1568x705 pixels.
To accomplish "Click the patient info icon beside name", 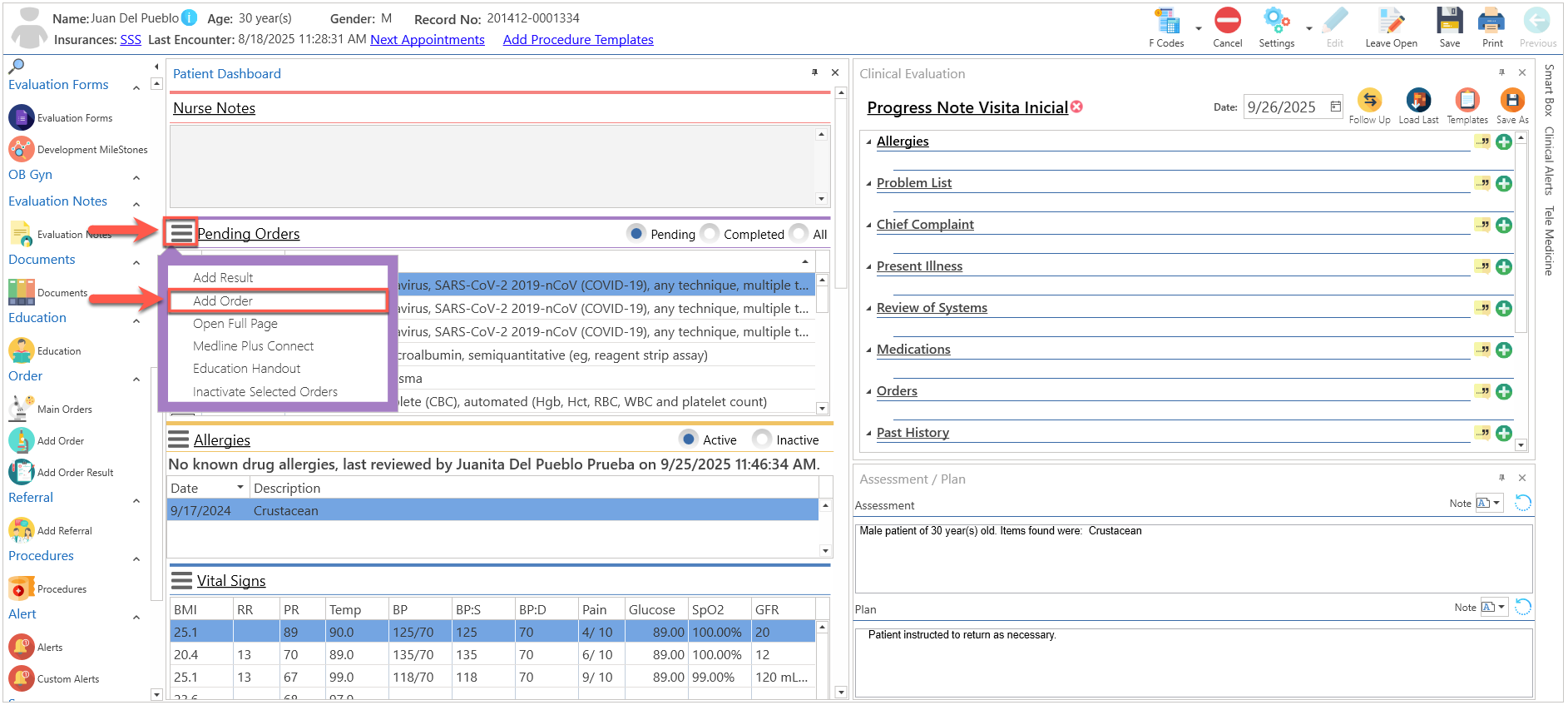I will [190, 17].
